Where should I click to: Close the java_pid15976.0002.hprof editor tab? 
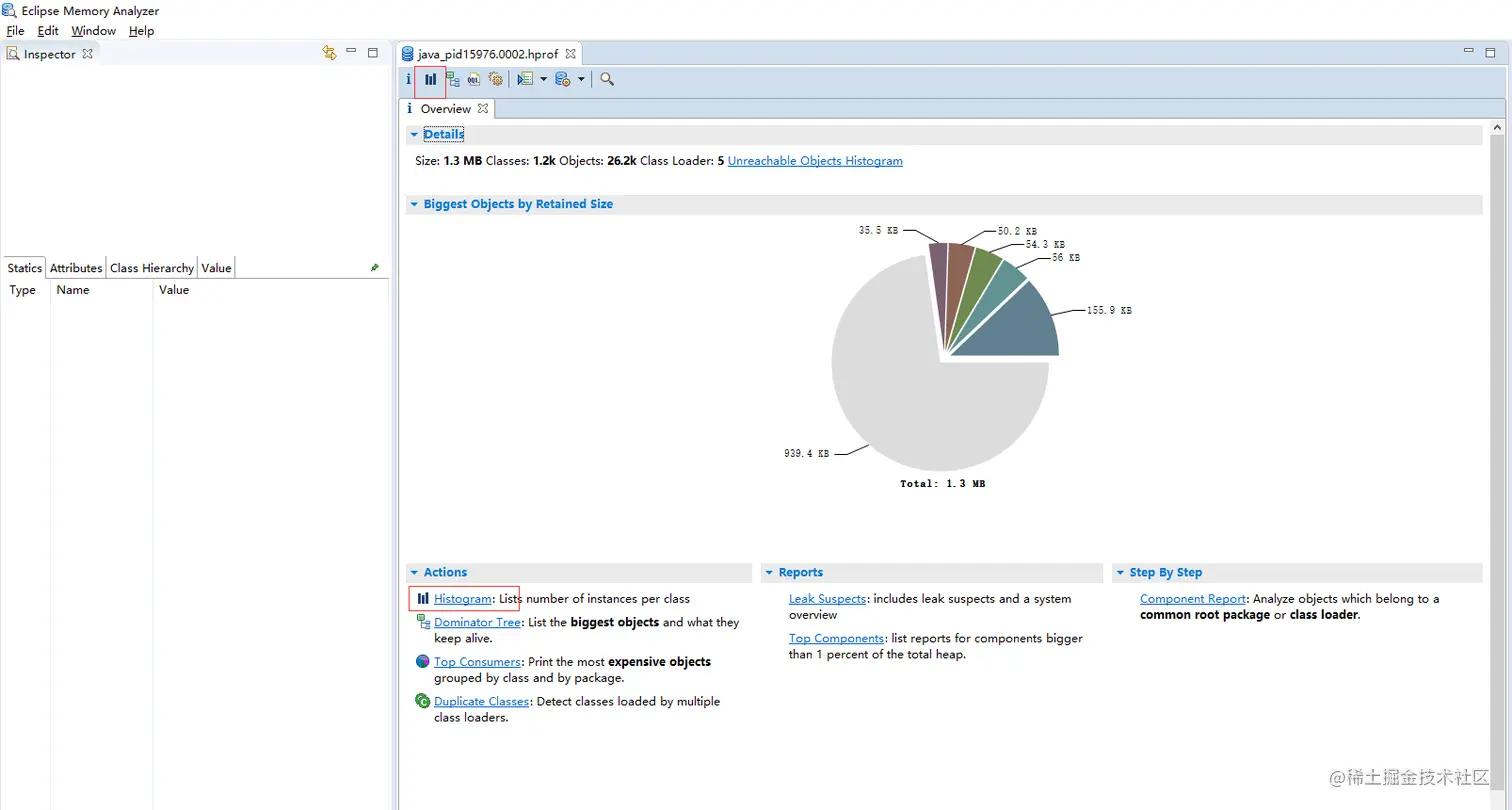point(570,54)
